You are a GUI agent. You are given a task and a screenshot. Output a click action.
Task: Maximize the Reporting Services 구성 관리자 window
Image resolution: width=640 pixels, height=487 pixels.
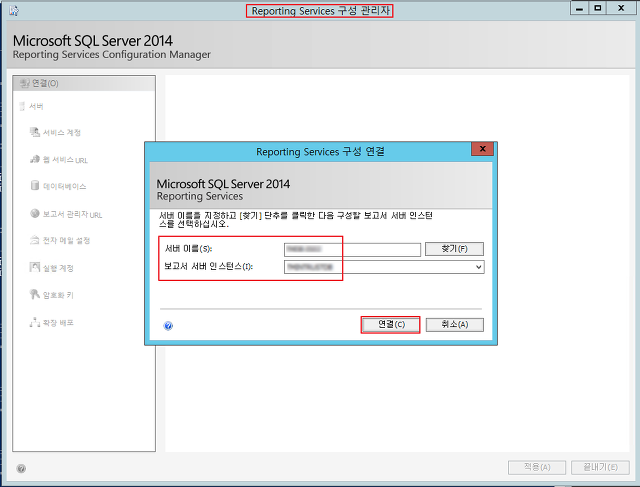click(x=598, y=8)
